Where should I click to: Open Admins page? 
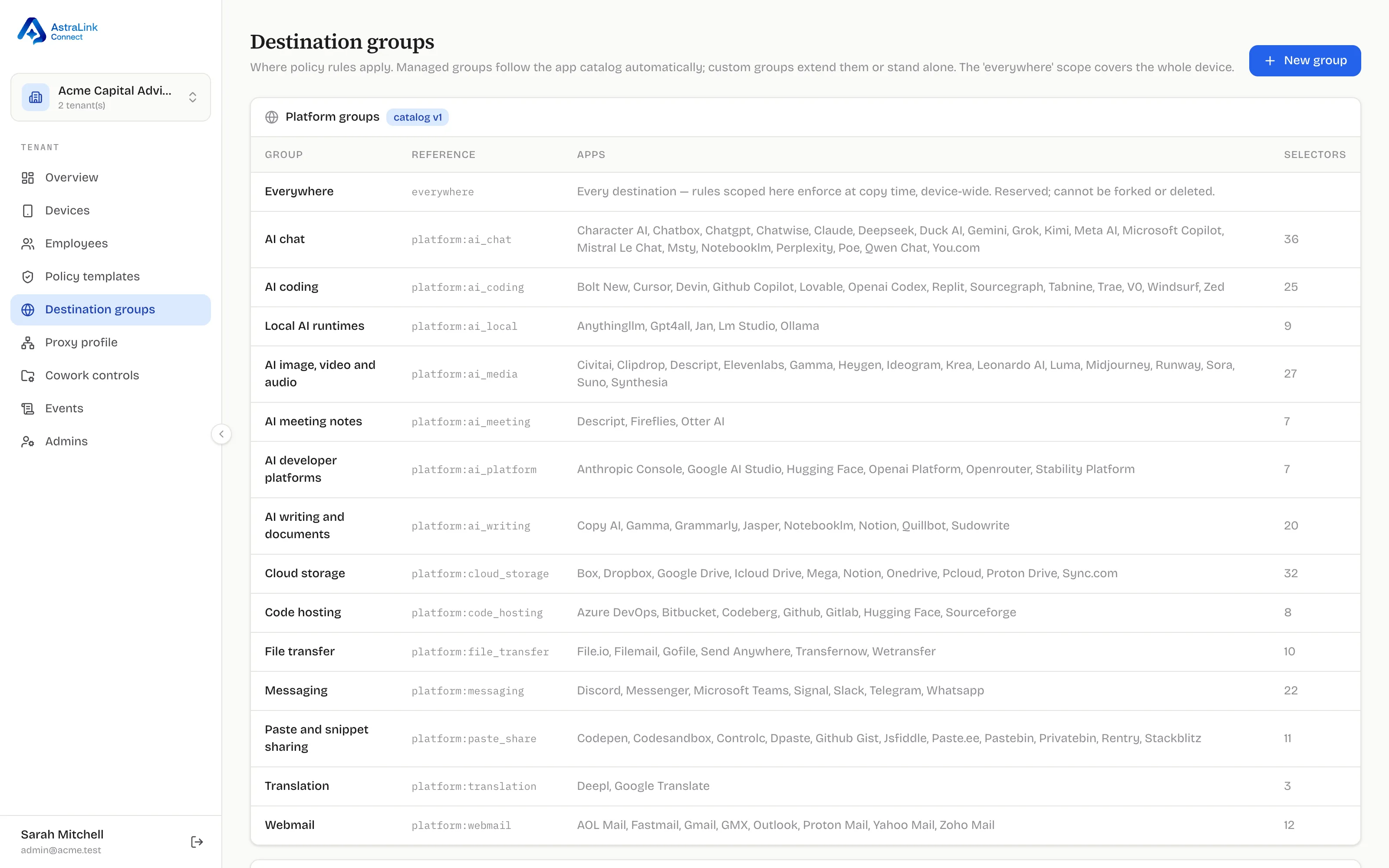tap(111, 441)
